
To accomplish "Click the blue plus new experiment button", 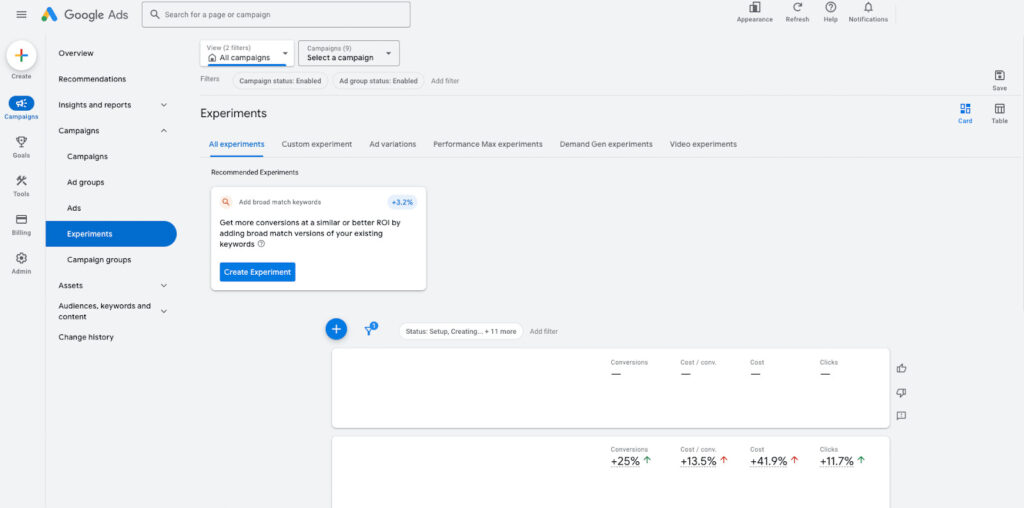I will 336,329.
